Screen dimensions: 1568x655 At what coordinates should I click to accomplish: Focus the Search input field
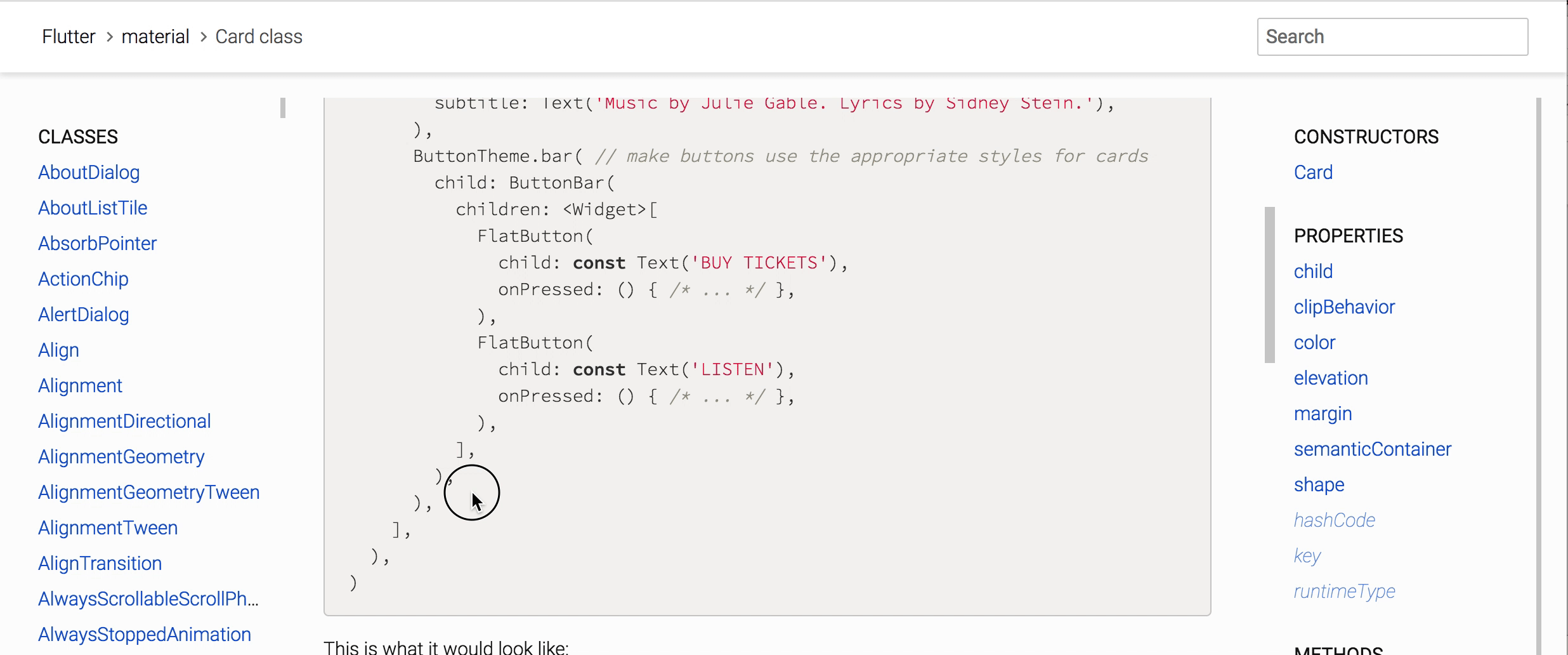pyautogui.click(x=1392, y=37)
